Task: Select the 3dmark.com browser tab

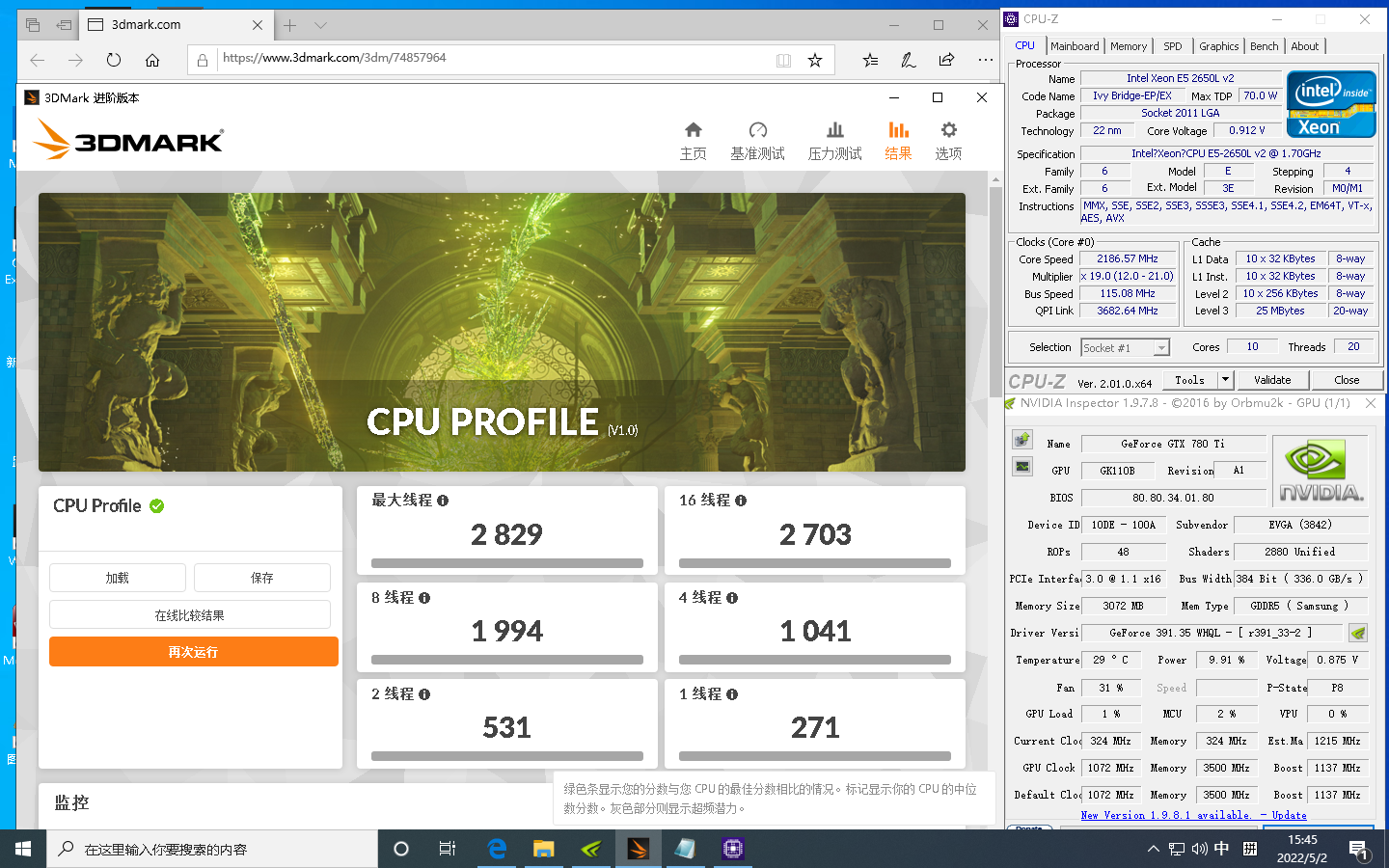Action: click(x=174, y=25)
